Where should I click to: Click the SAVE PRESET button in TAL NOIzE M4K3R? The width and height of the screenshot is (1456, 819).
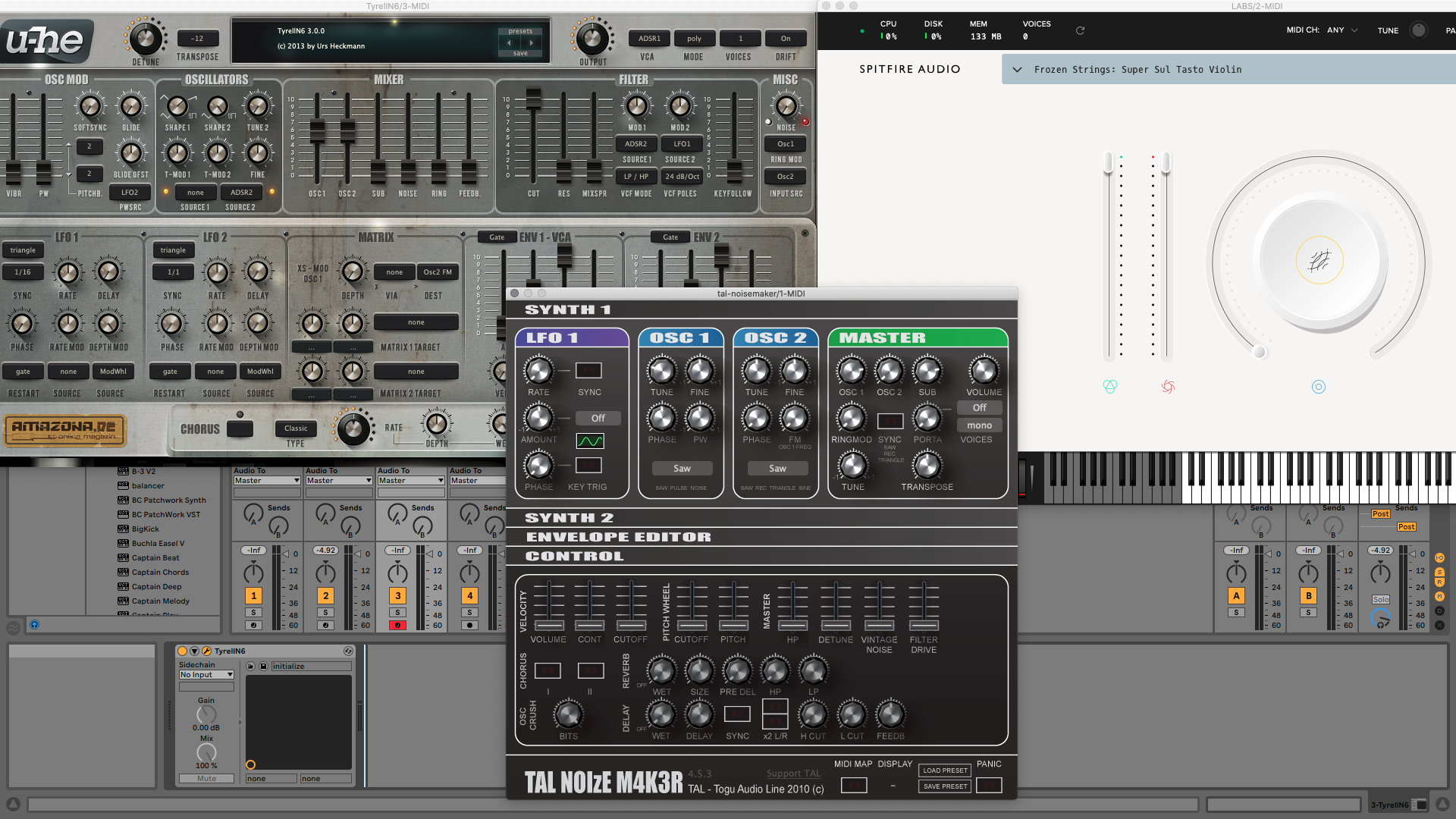click(943, 785)
